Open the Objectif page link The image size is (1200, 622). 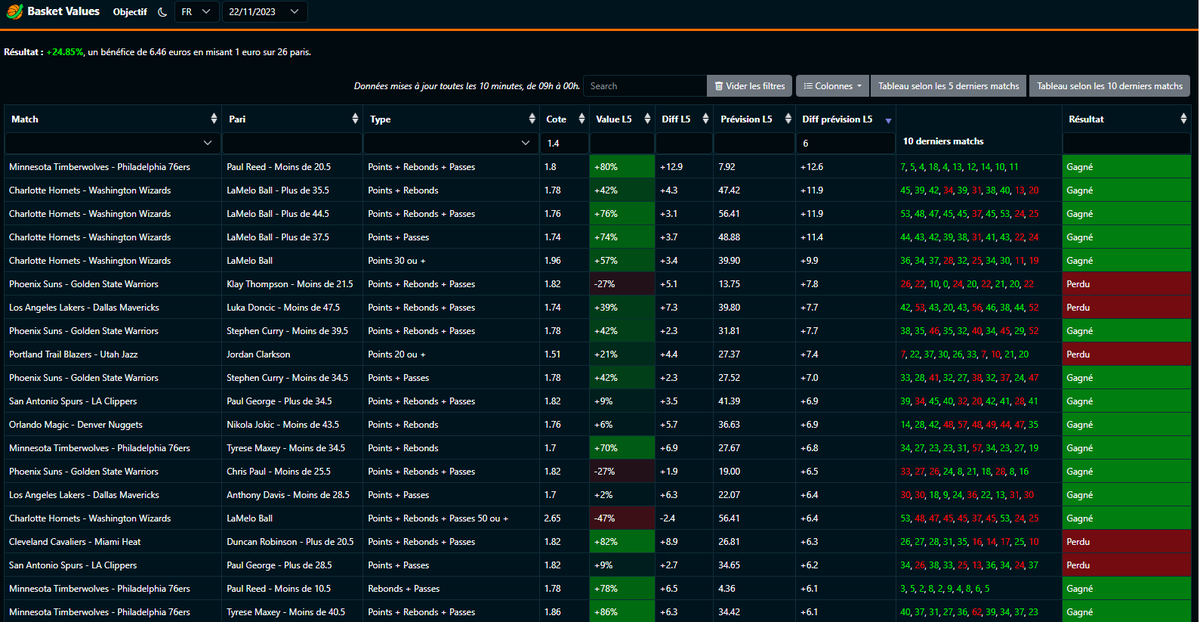(x=130, y=12)
